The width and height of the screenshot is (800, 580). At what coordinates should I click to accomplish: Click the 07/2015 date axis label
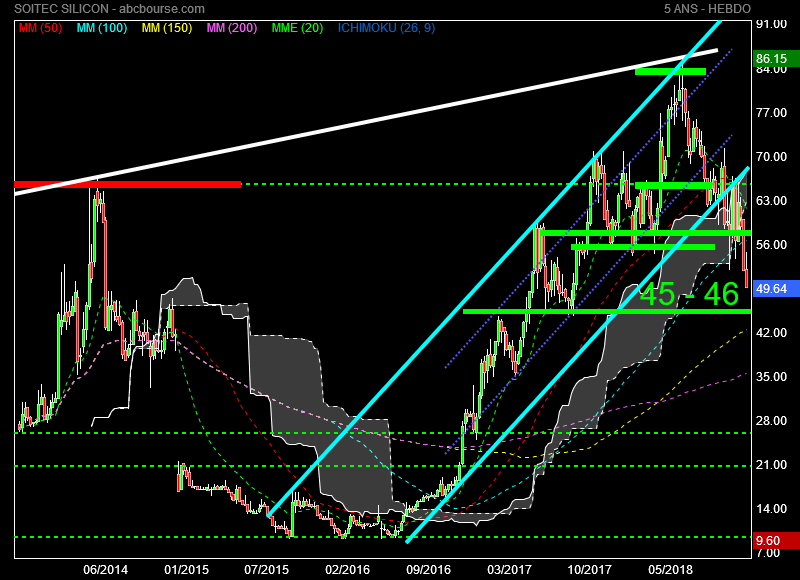(x=267, y=570)
